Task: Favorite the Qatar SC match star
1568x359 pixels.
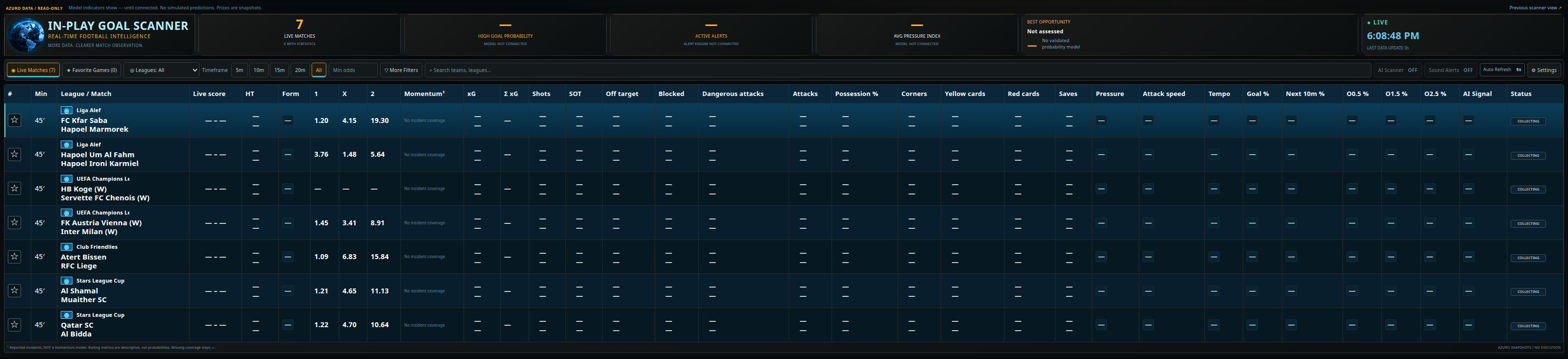Action: [15, 325]
